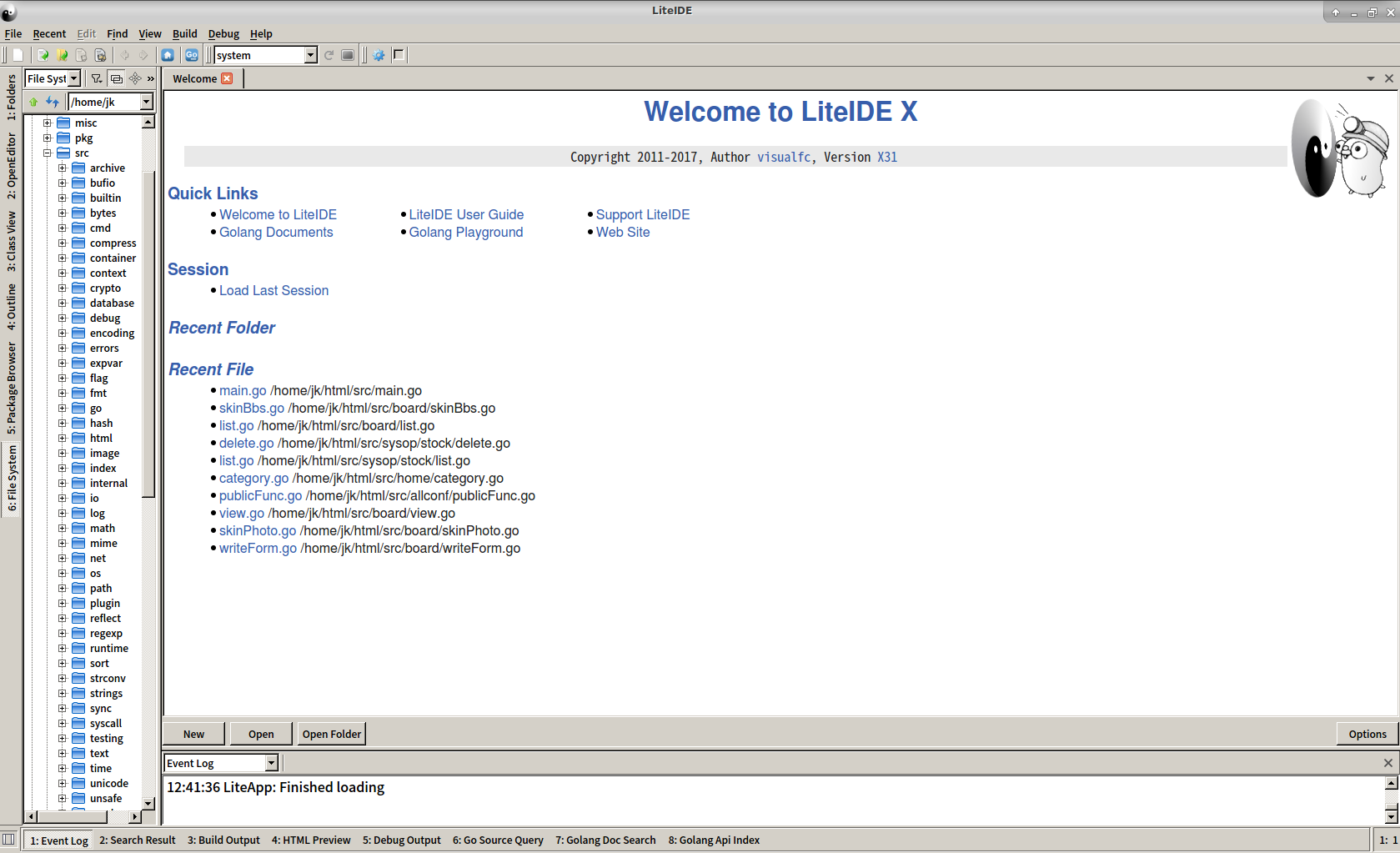Click the move panel four-way arrow icon

pos(135,78)
